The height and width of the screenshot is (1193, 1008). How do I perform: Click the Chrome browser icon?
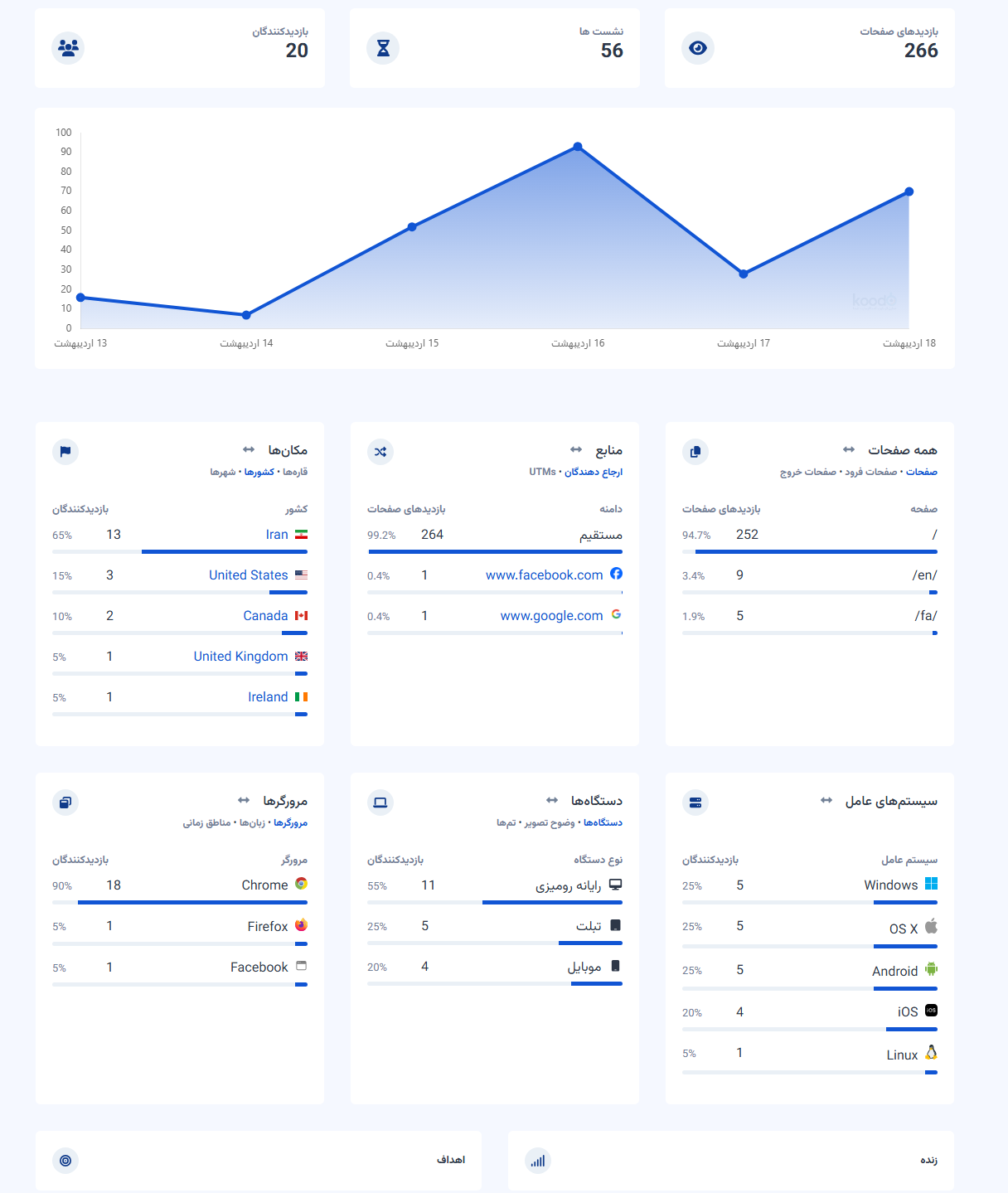(301, 884)
